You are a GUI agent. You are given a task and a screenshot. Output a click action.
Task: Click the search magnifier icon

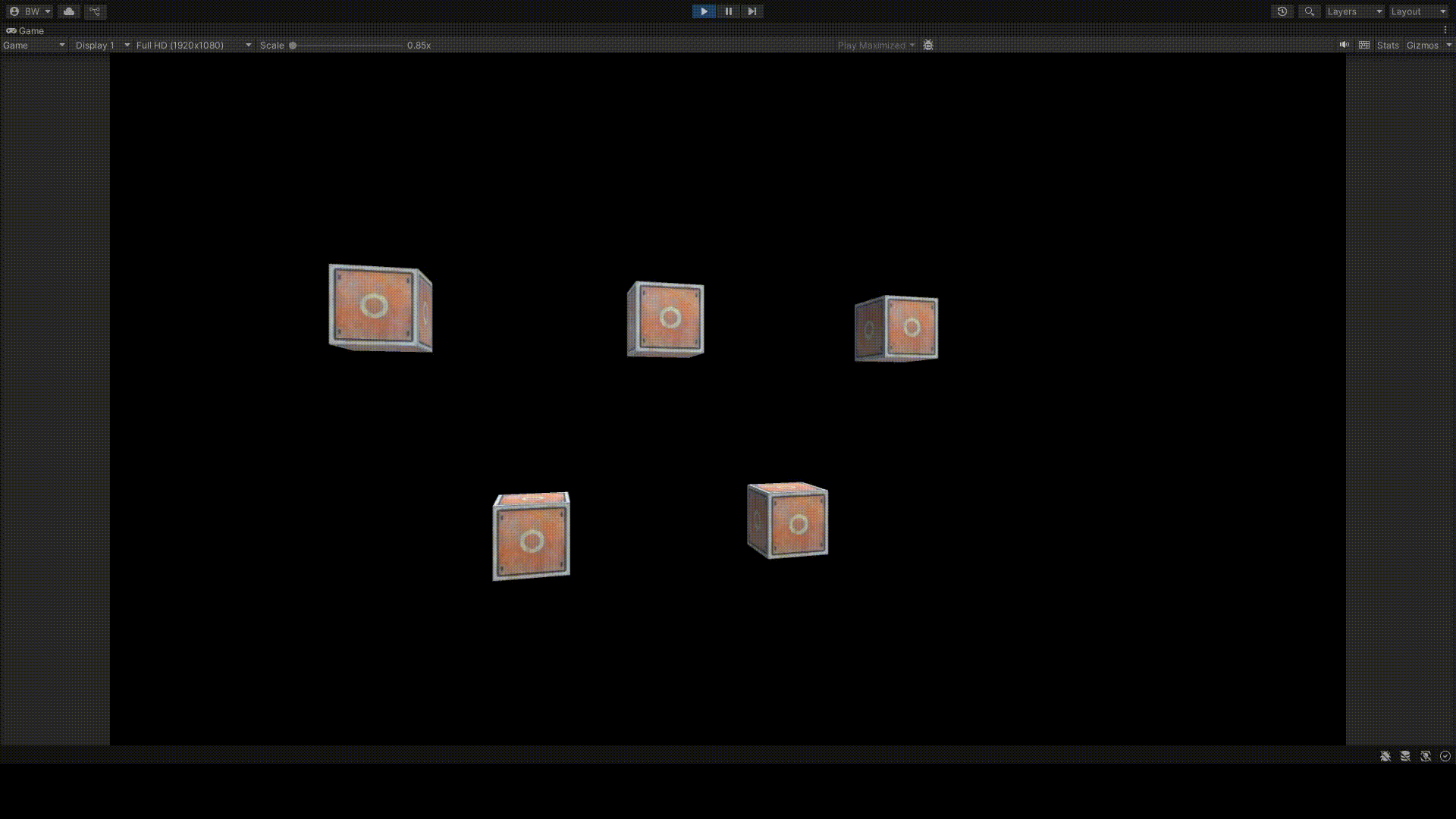1309,11
